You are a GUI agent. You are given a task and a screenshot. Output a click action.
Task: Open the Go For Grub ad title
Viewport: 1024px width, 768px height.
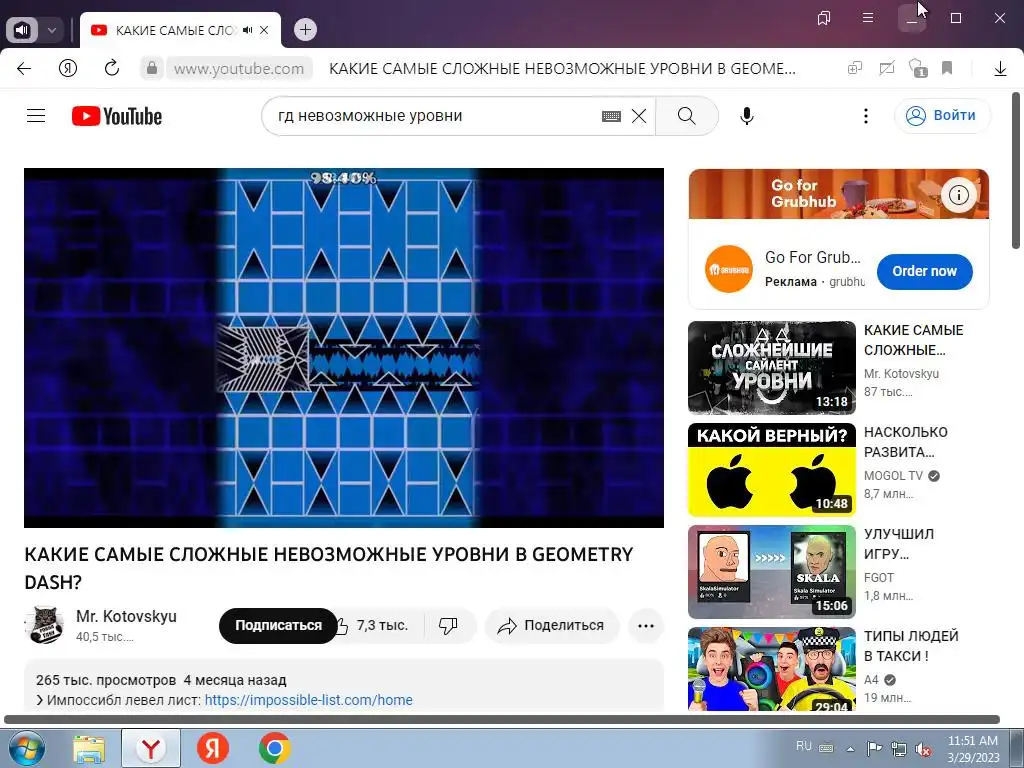tap(813, 257)
